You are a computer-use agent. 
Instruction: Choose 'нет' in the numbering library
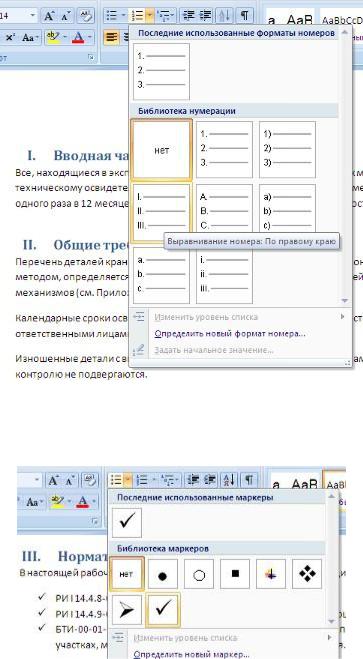(x=161, y=150)
